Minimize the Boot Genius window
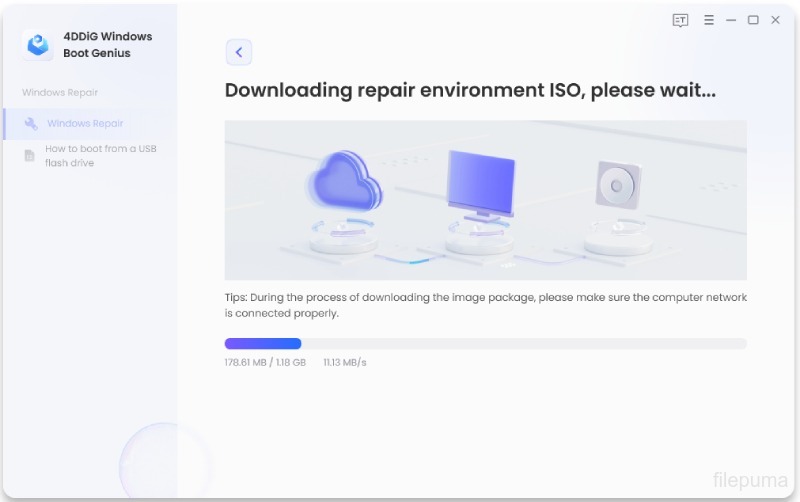This screenshot has width=800, height=502. [731, 20]
